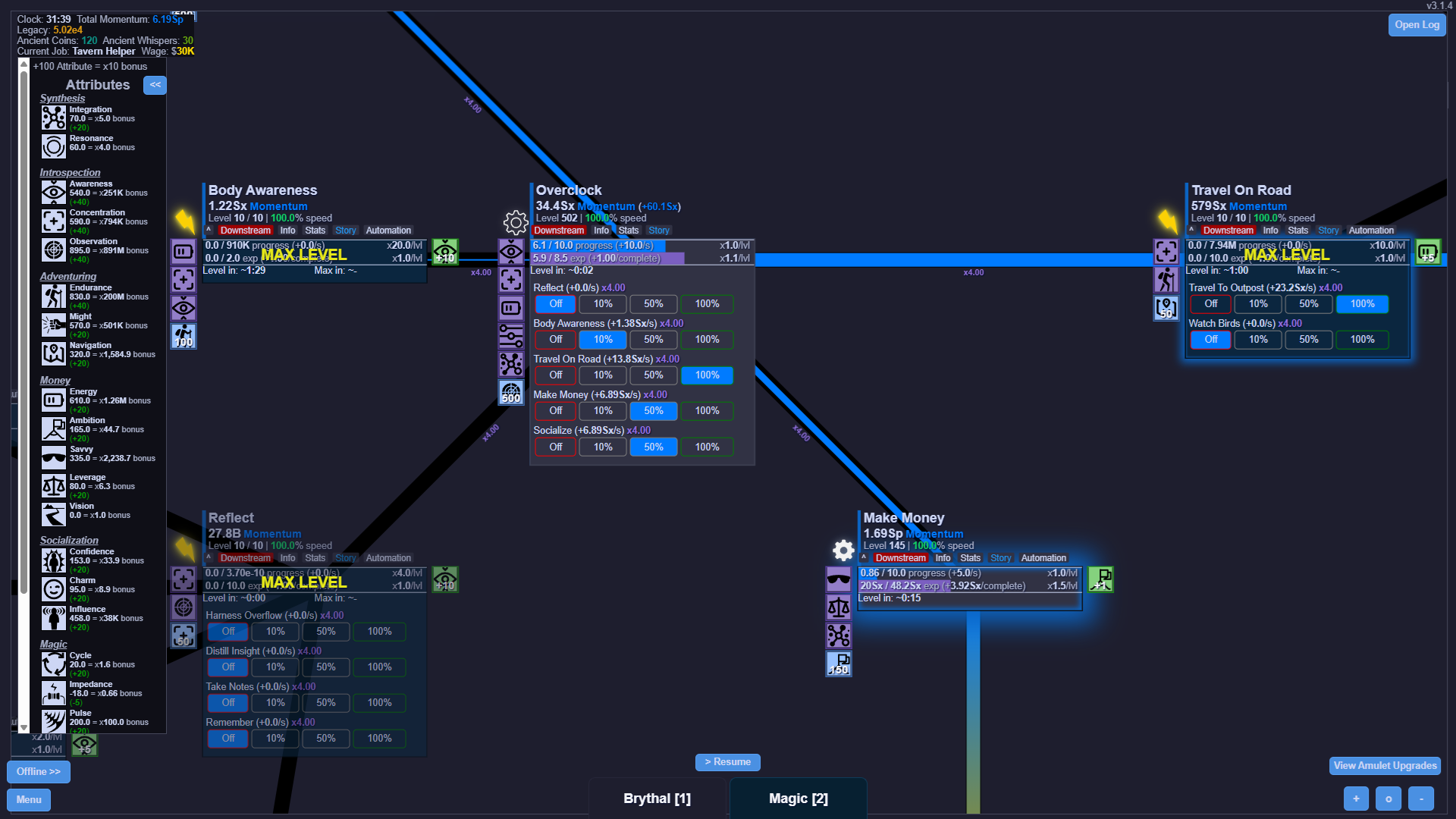Screen dimensions: 1456x819
Task: Click the Resume button
Action: click(727, 762)
